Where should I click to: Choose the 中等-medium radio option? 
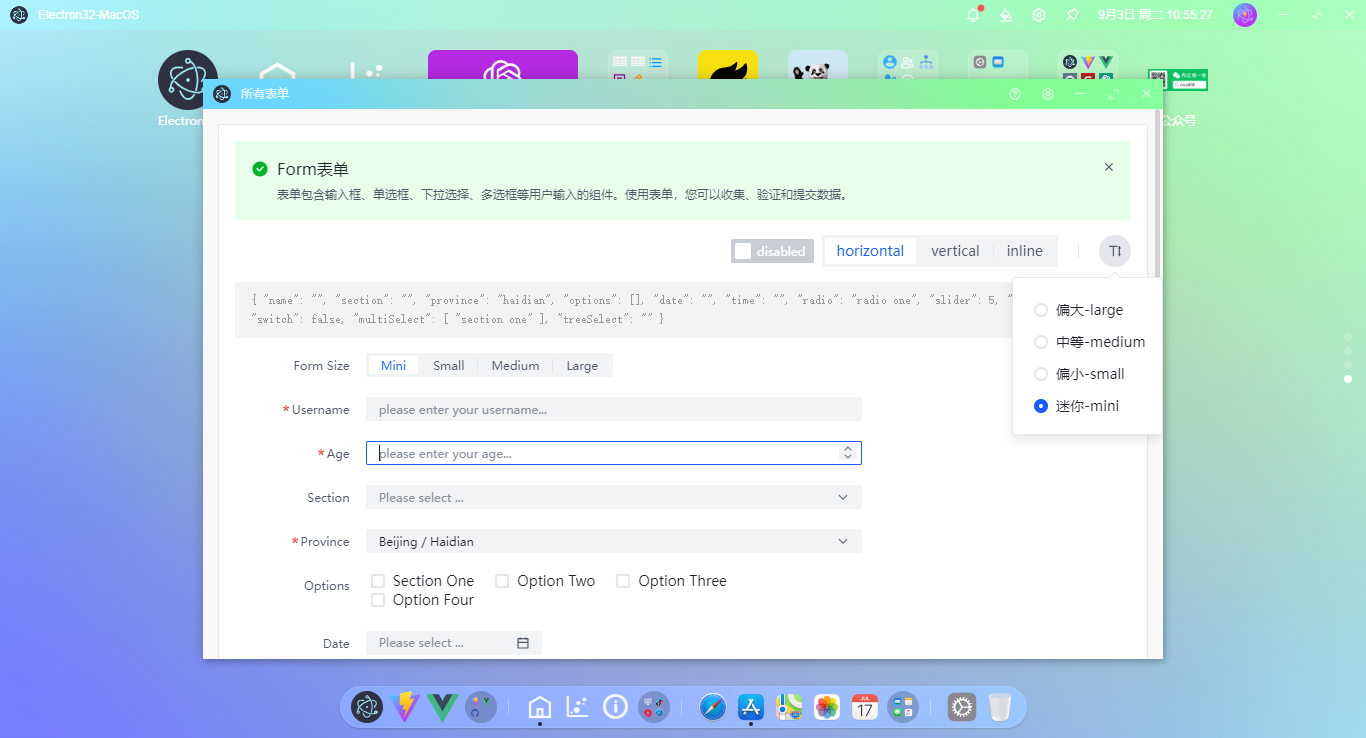(x=1041, y=342)
